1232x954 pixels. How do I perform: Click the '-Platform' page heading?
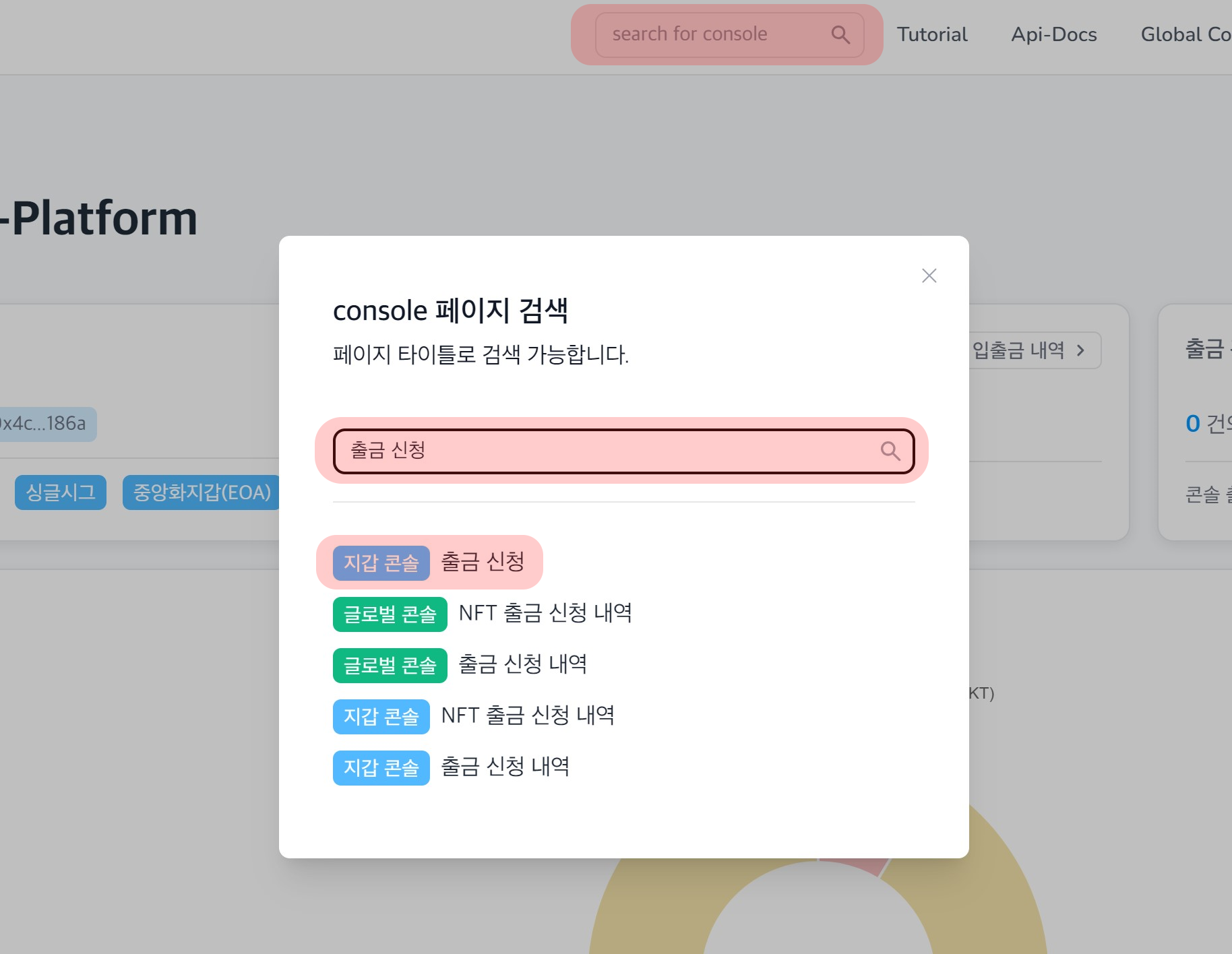100,218
